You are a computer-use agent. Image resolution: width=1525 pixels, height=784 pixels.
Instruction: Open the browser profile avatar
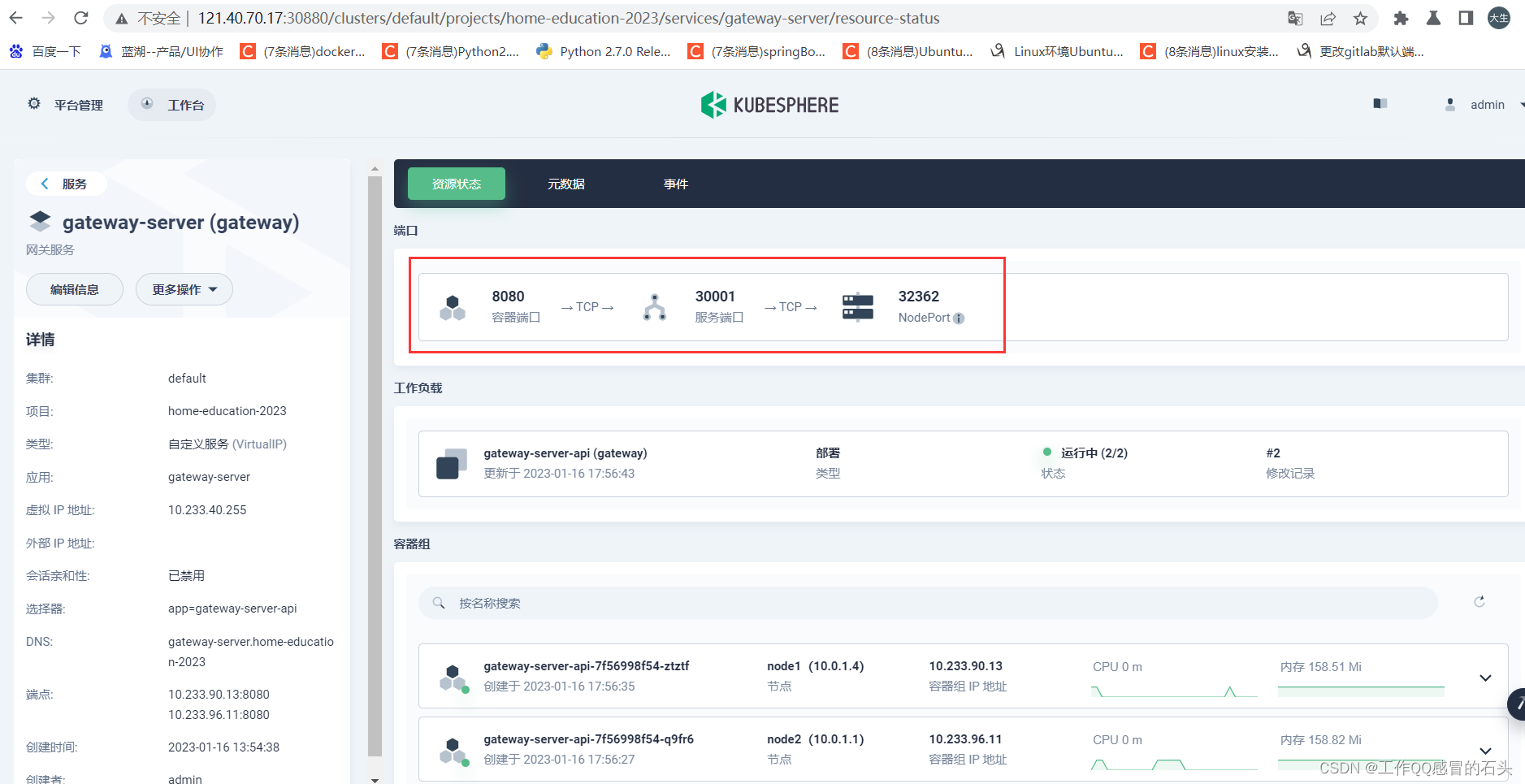tap(1498, 18)
